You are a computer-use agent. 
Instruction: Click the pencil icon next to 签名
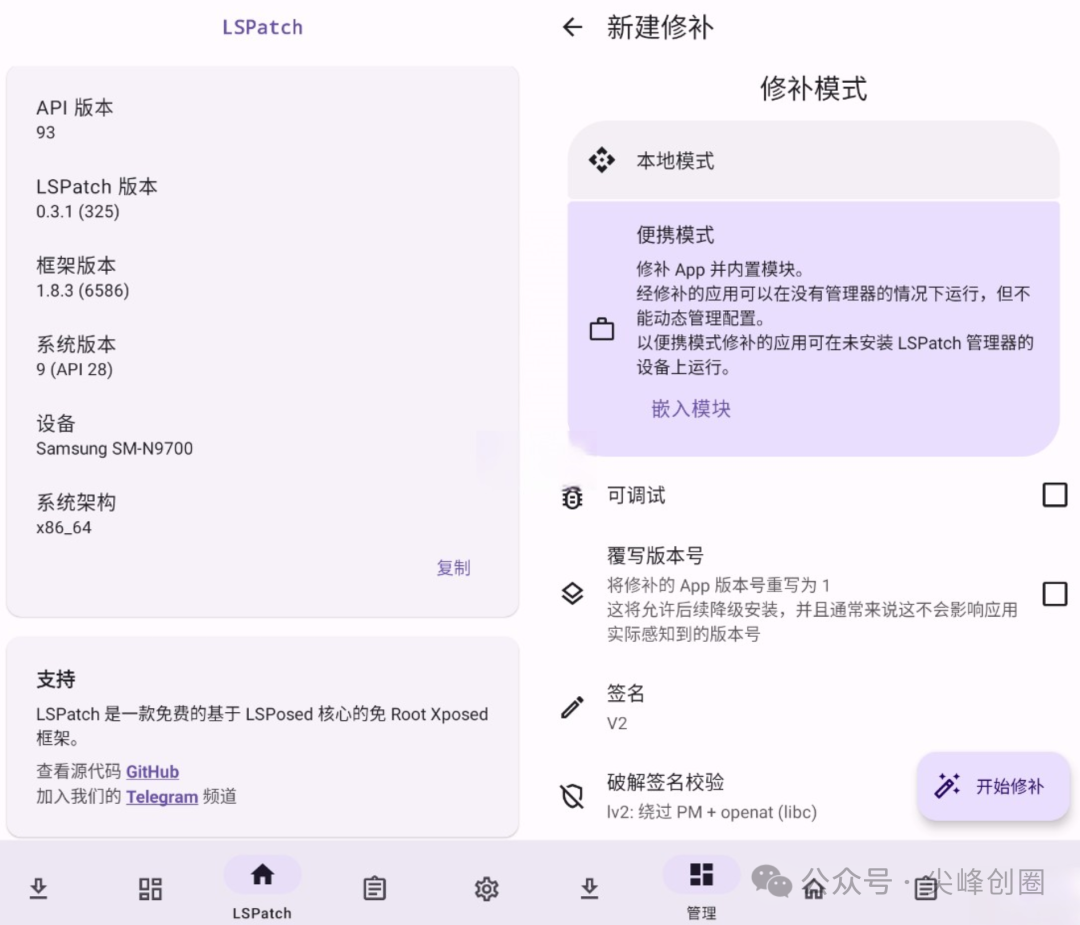572,707
